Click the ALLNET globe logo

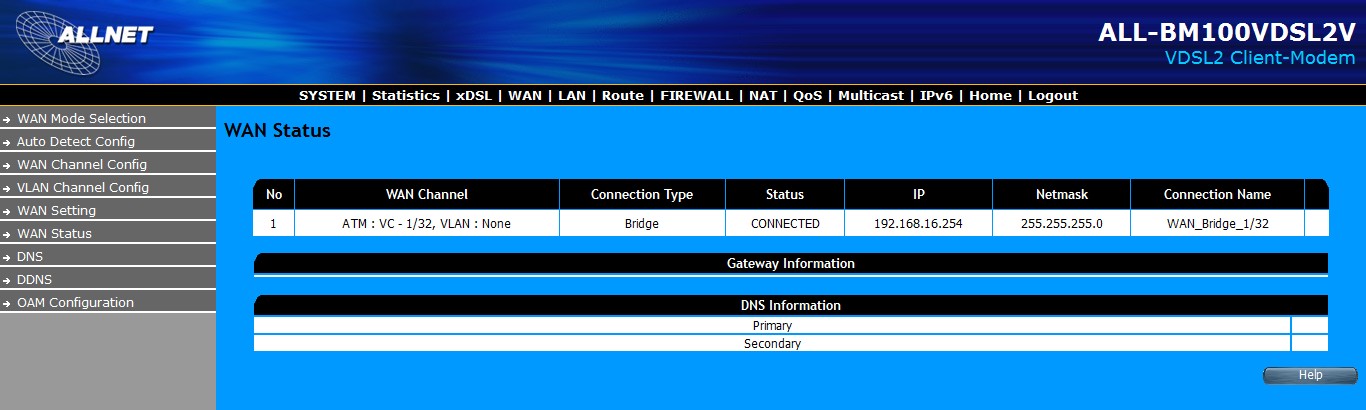tap(84, 42)
